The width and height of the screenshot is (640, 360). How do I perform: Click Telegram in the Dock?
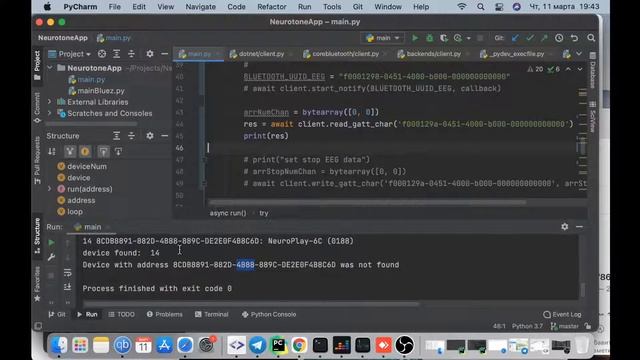257,345
